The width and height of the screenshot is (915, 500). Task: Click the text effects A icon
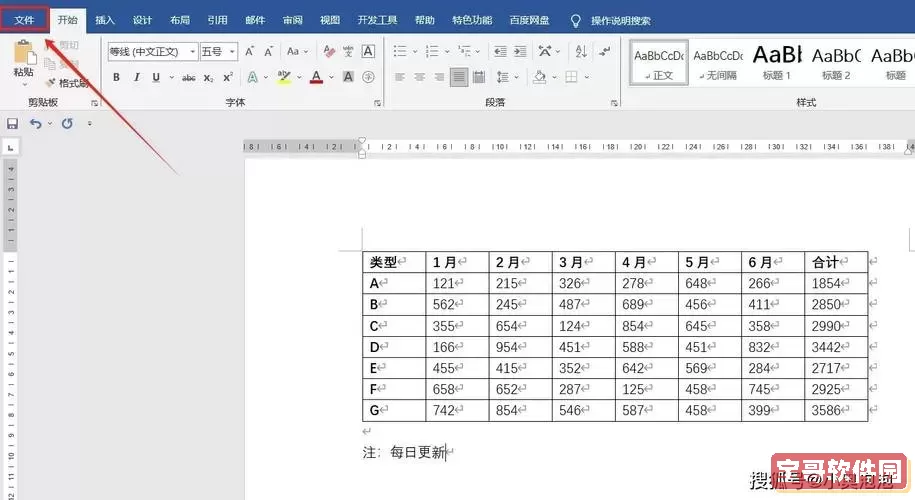(x=252, y=77)
